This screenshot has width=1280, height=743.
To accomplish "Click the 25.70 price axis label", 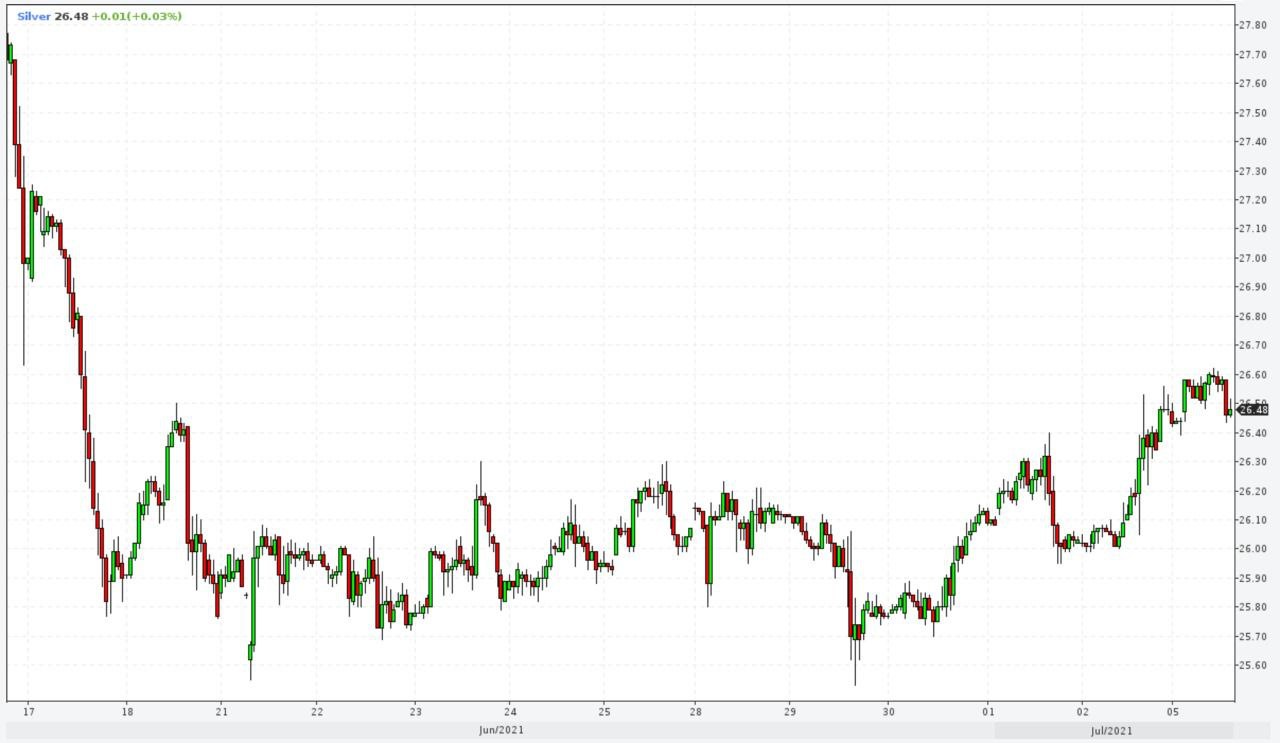I will 1255,637.
